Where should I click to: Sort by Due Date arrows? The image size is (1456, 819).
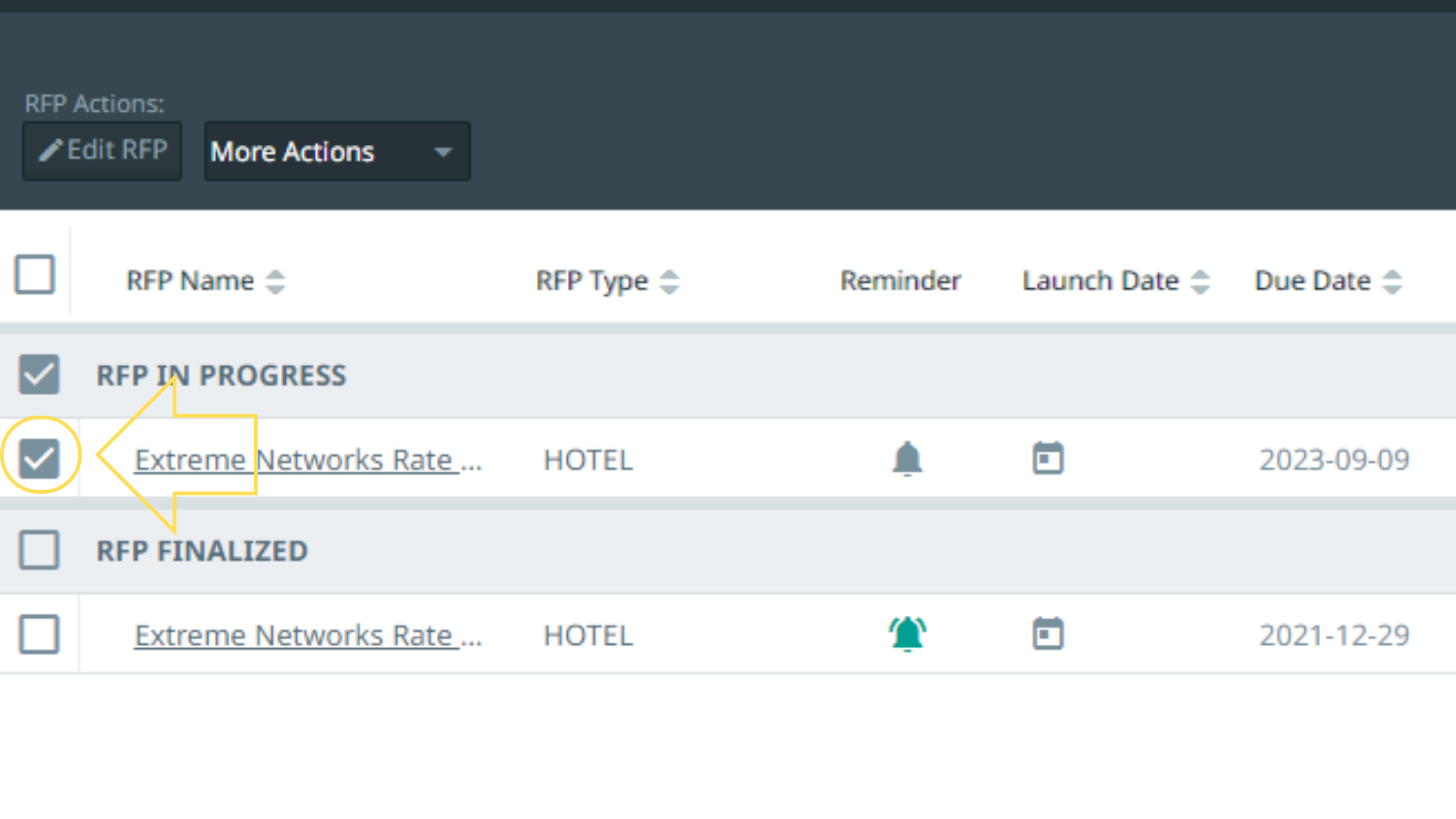click(x=1392, y=281)
